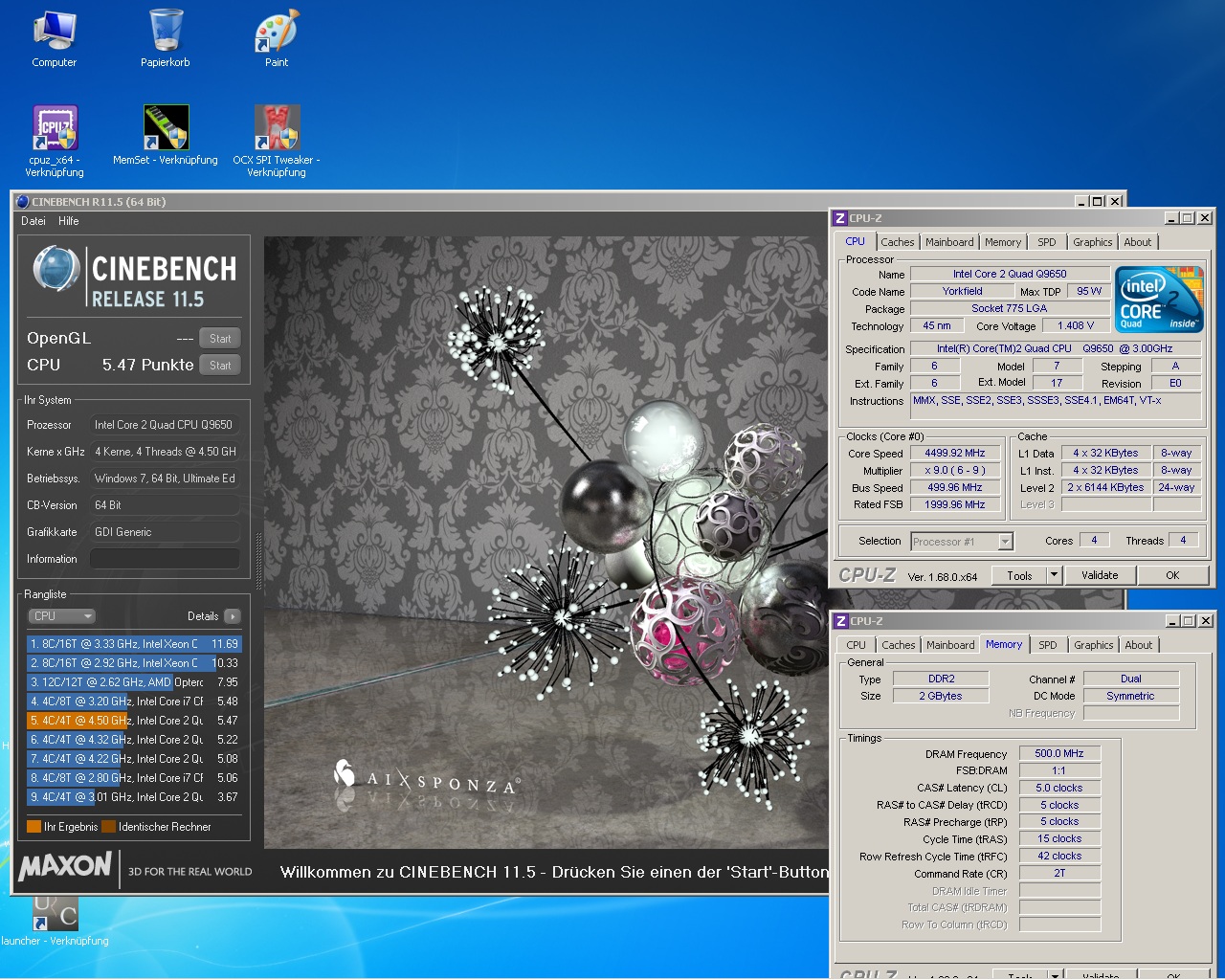Screen dimensions: 1225x980
Task: Open the cpuz_x64 shortcut on desktop
Action: click(55, 141)
